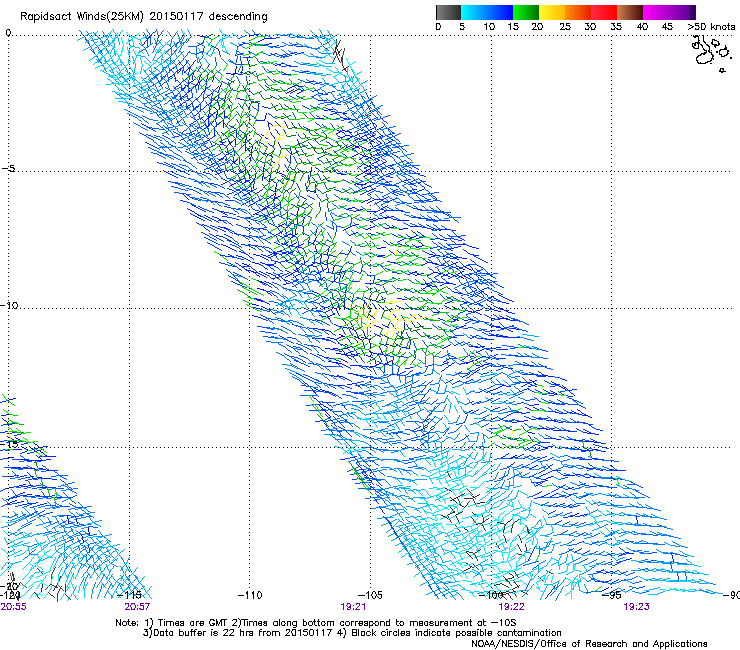Click the '-10' latitude label
740x650 pixels.
[9, 305]
